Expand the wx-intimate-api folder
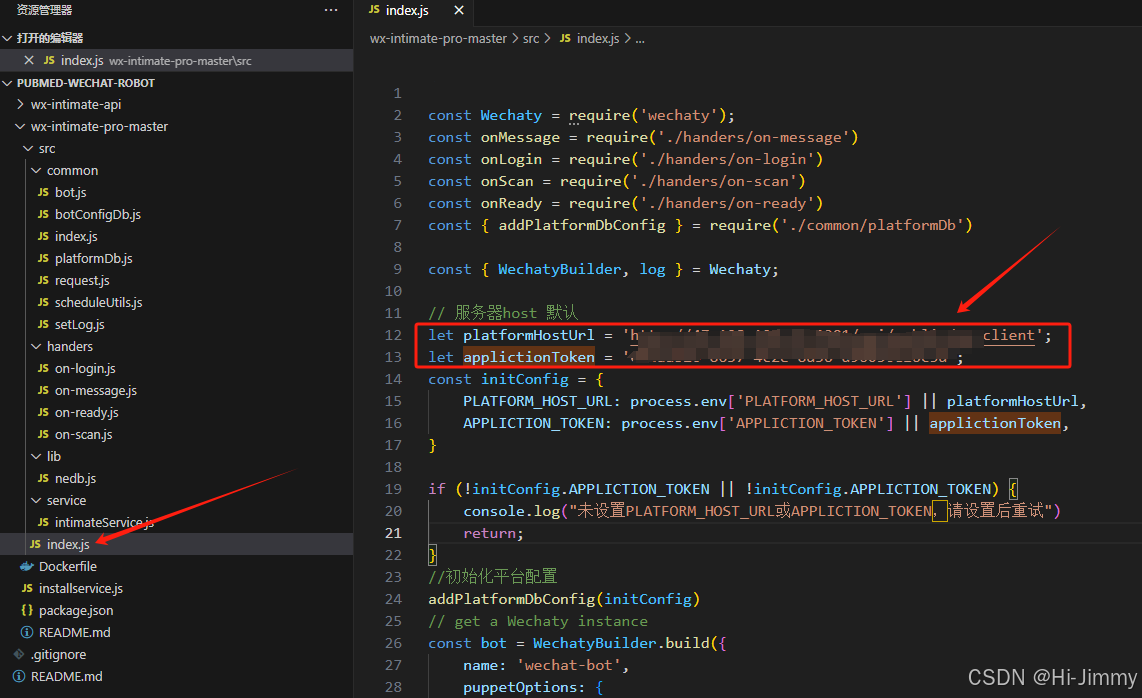This screenshot has width=1142, height=698. pyautogui.click(x=76, y=105)
